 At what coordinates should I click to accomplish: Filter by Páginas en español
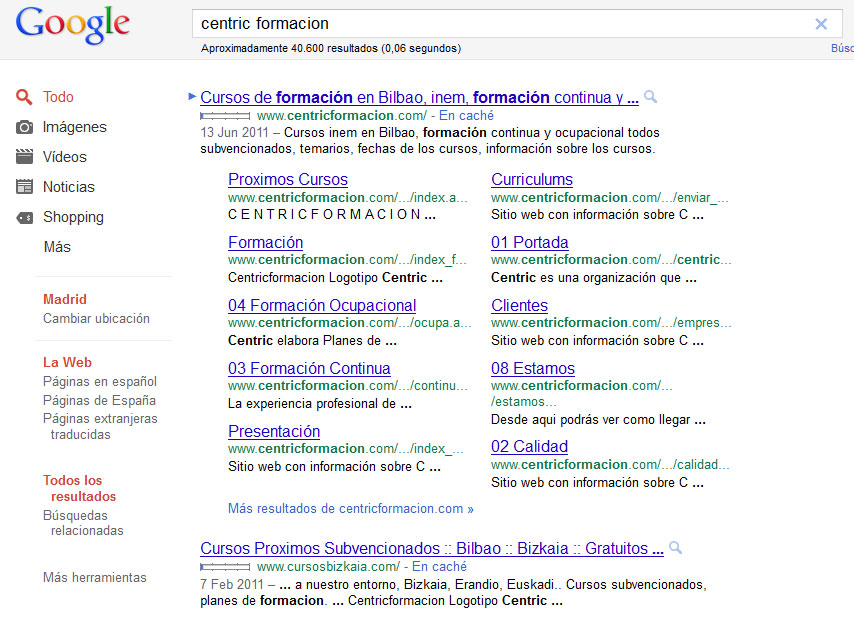(100, 381)
